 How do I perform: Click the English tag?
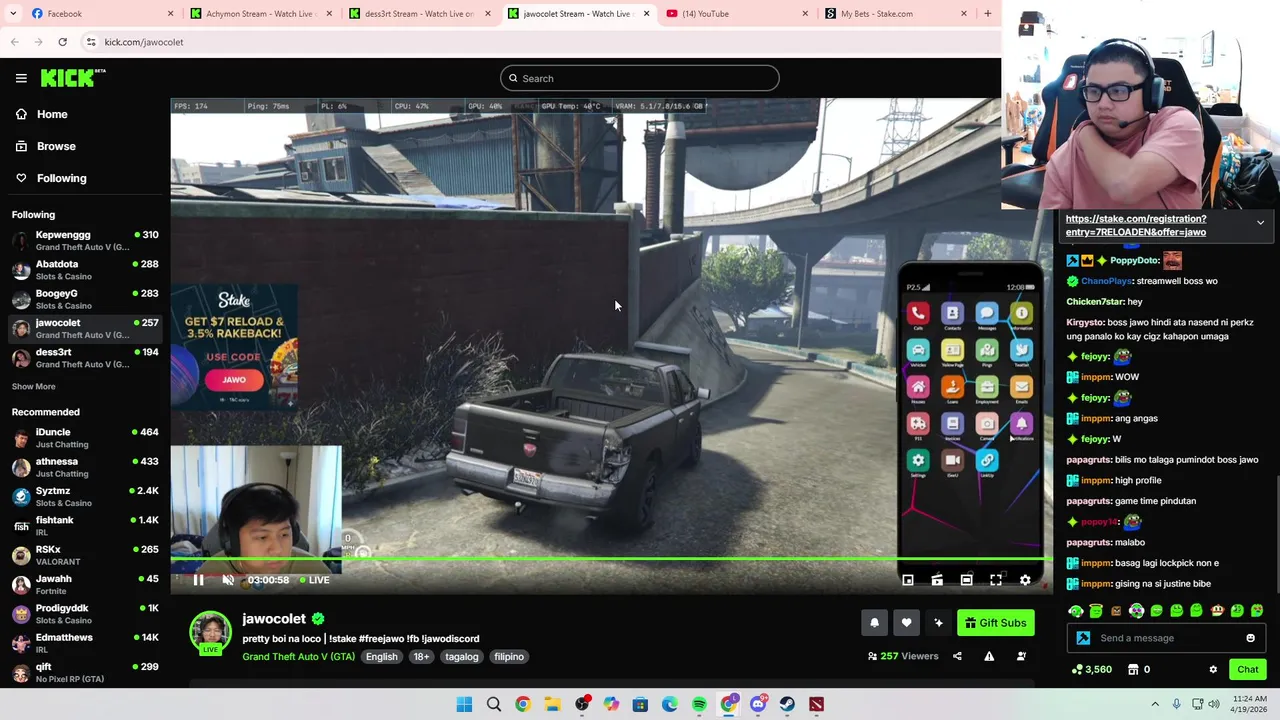click(x=381, y=657)
